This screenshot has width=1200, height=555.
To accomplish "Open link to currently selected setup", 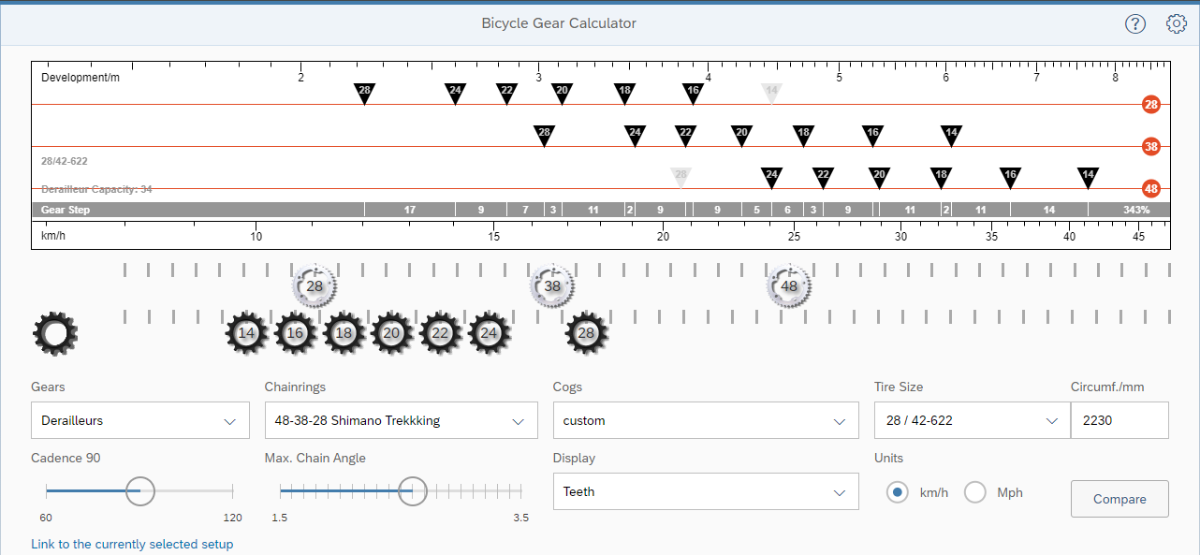I will pos(132,544).
